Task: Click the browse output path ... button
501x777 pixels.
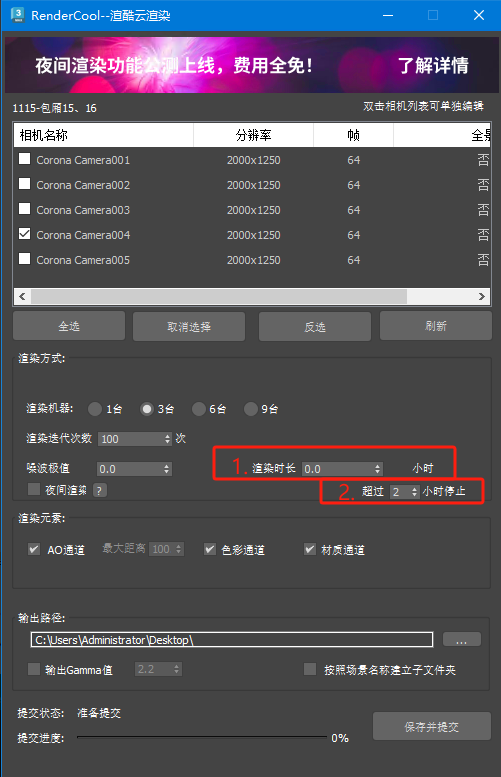Action: 461,640
